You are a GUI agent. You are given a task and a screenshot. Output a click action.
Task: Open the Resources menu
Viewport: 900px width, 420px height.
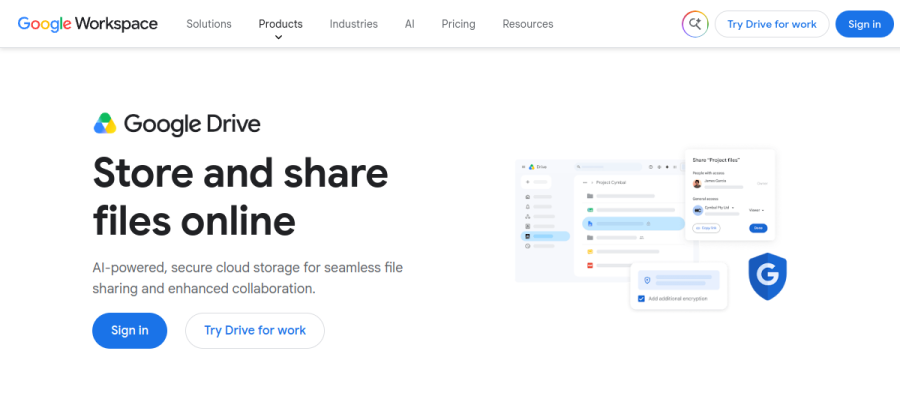(528, 24)
